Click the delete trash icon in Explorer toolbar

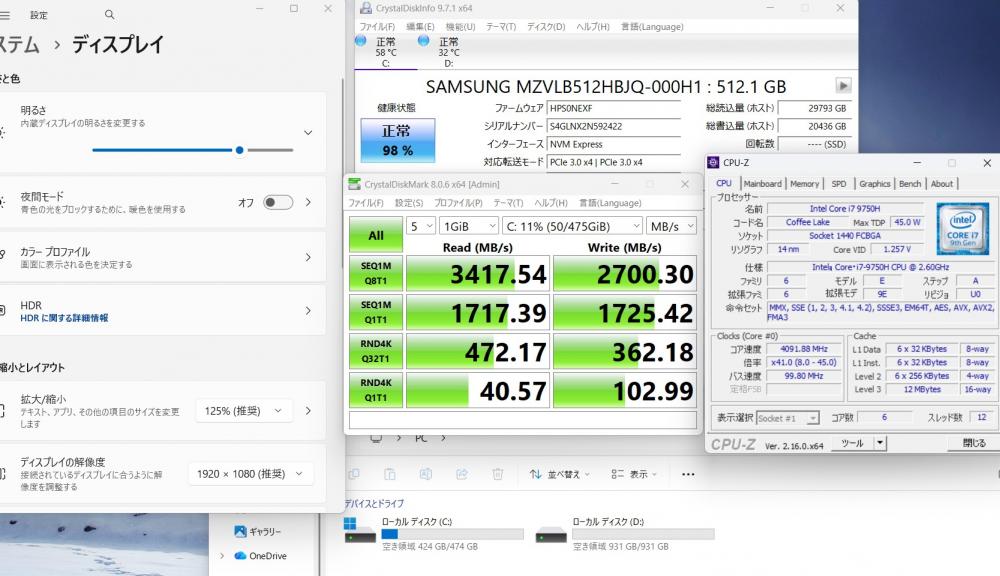[x=497, y=474]
